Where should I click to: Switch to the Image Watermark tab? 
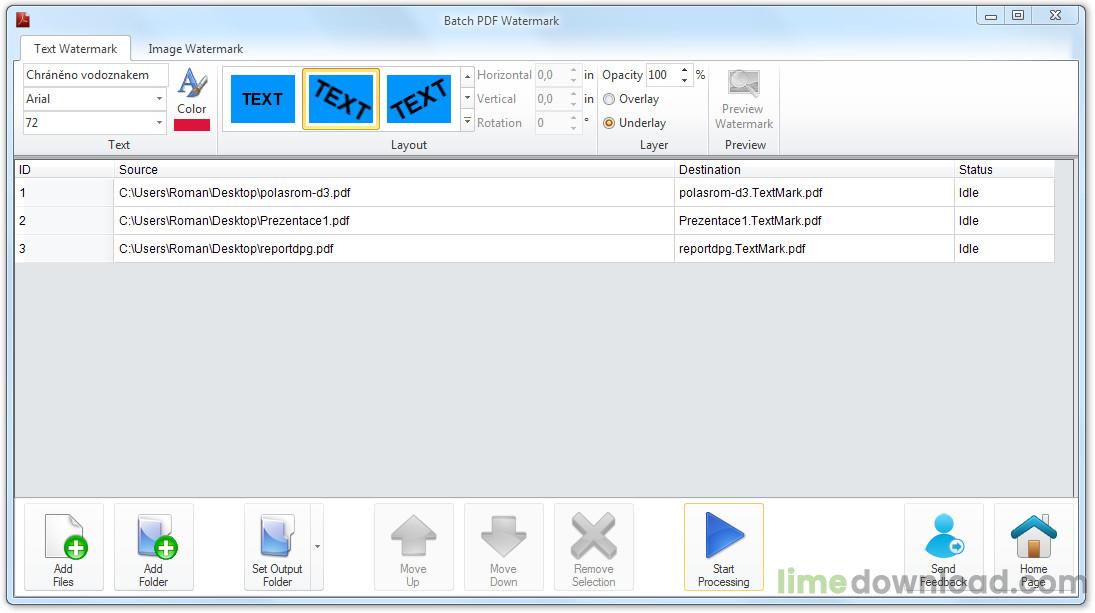pyautogui.click(x=195, y=48)
